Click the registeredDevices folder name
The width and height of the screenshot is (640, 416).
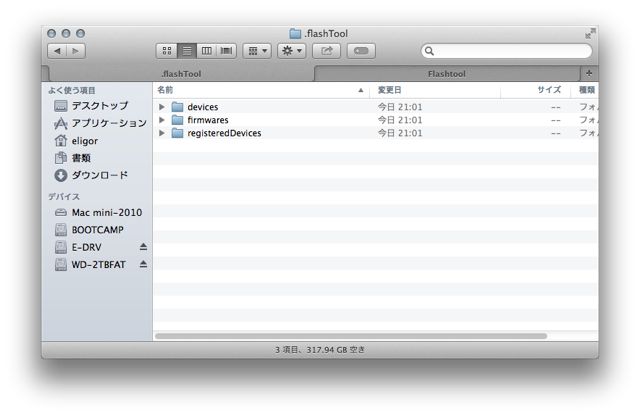pyautogui.click(x=224, y=133)
